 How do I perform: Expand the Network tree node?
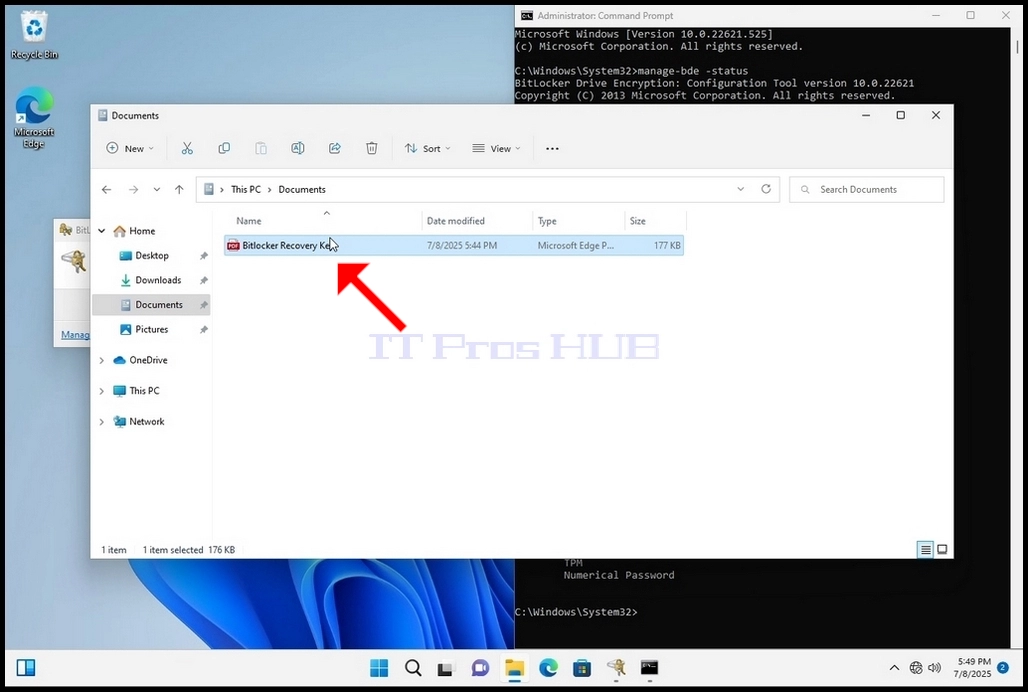point(102,422)
